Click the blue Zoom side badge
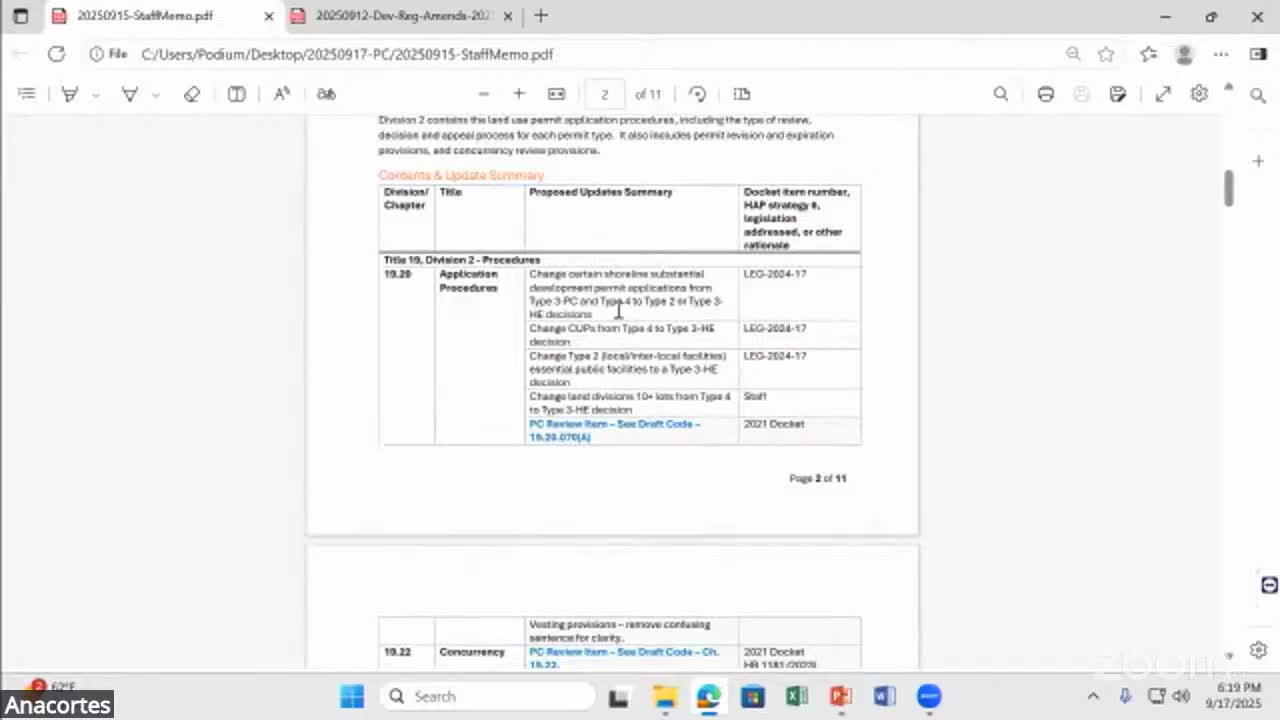The image size is (1280, 720). (1269, 585)
